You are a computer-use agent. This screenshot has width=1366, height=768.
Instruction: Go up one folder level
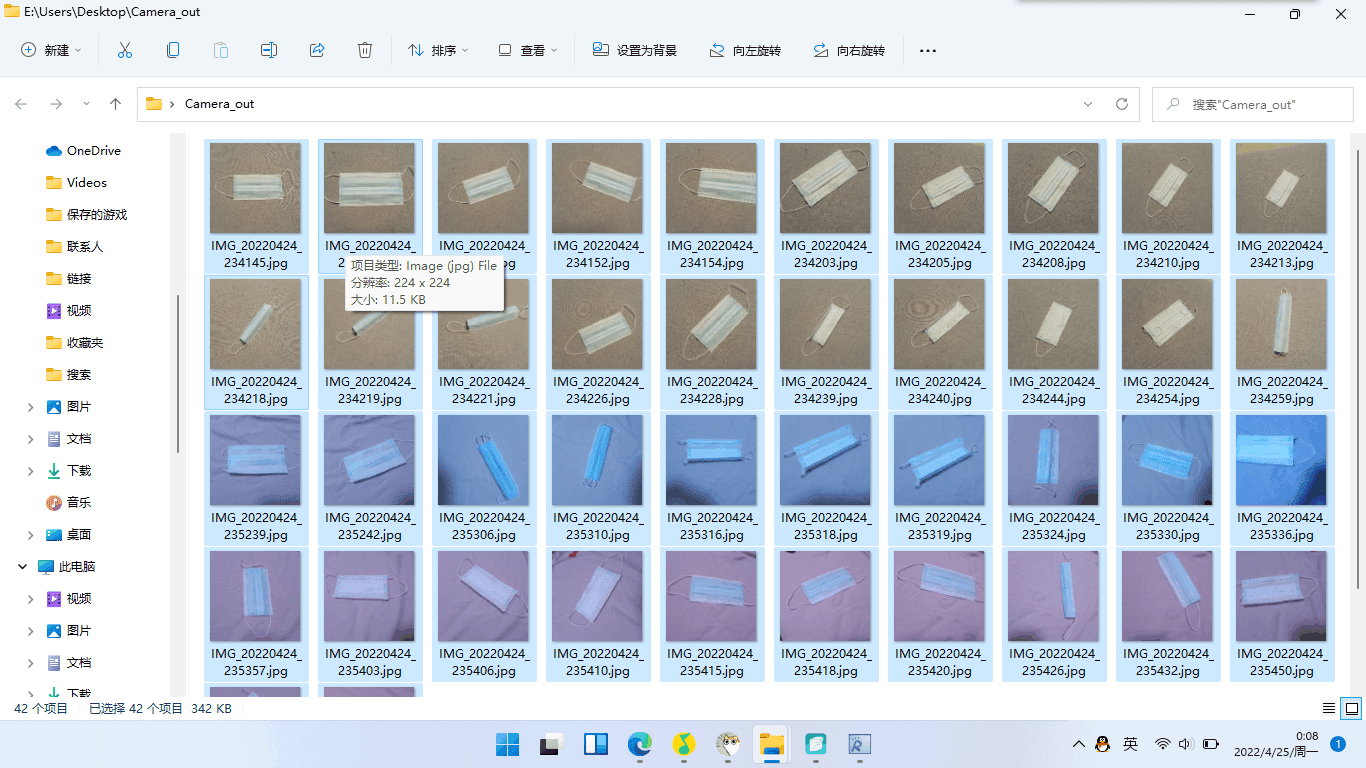point(115,104)
